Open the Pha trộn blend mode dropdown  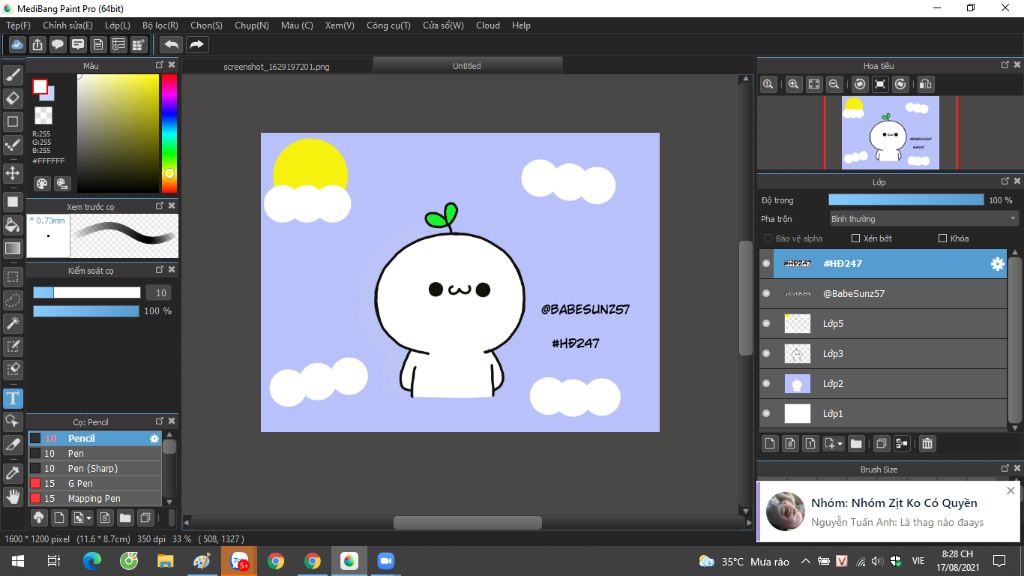tap(923, 218)
